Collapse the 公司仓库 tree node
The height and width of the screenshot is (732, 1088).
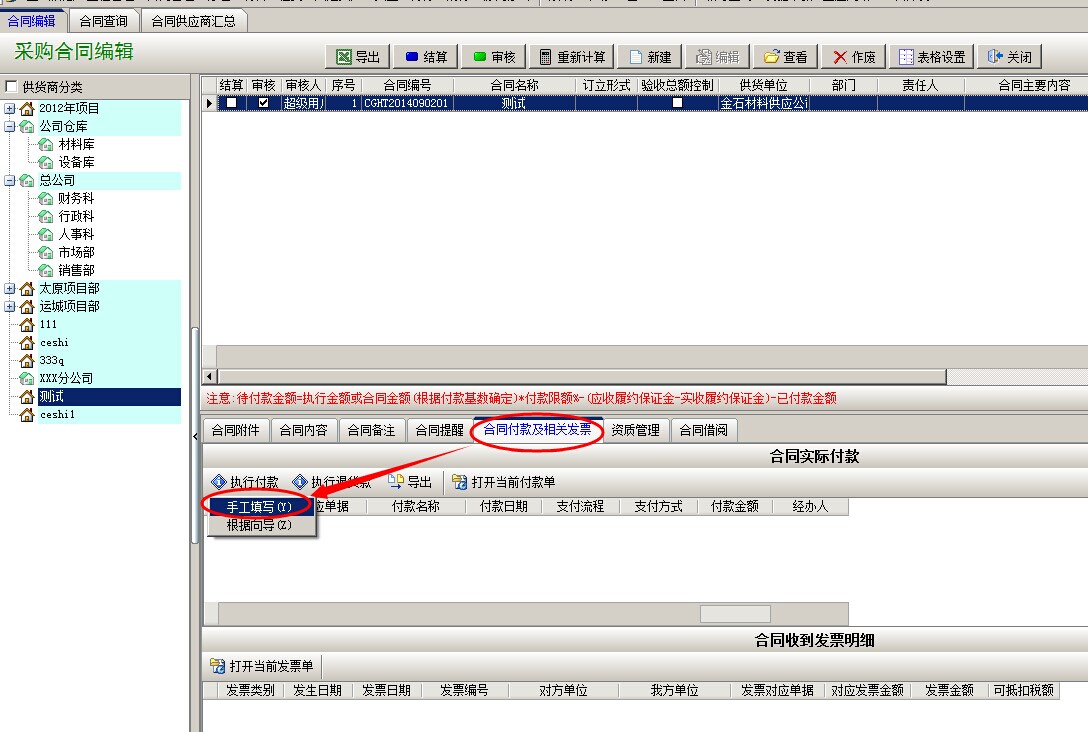10,127
